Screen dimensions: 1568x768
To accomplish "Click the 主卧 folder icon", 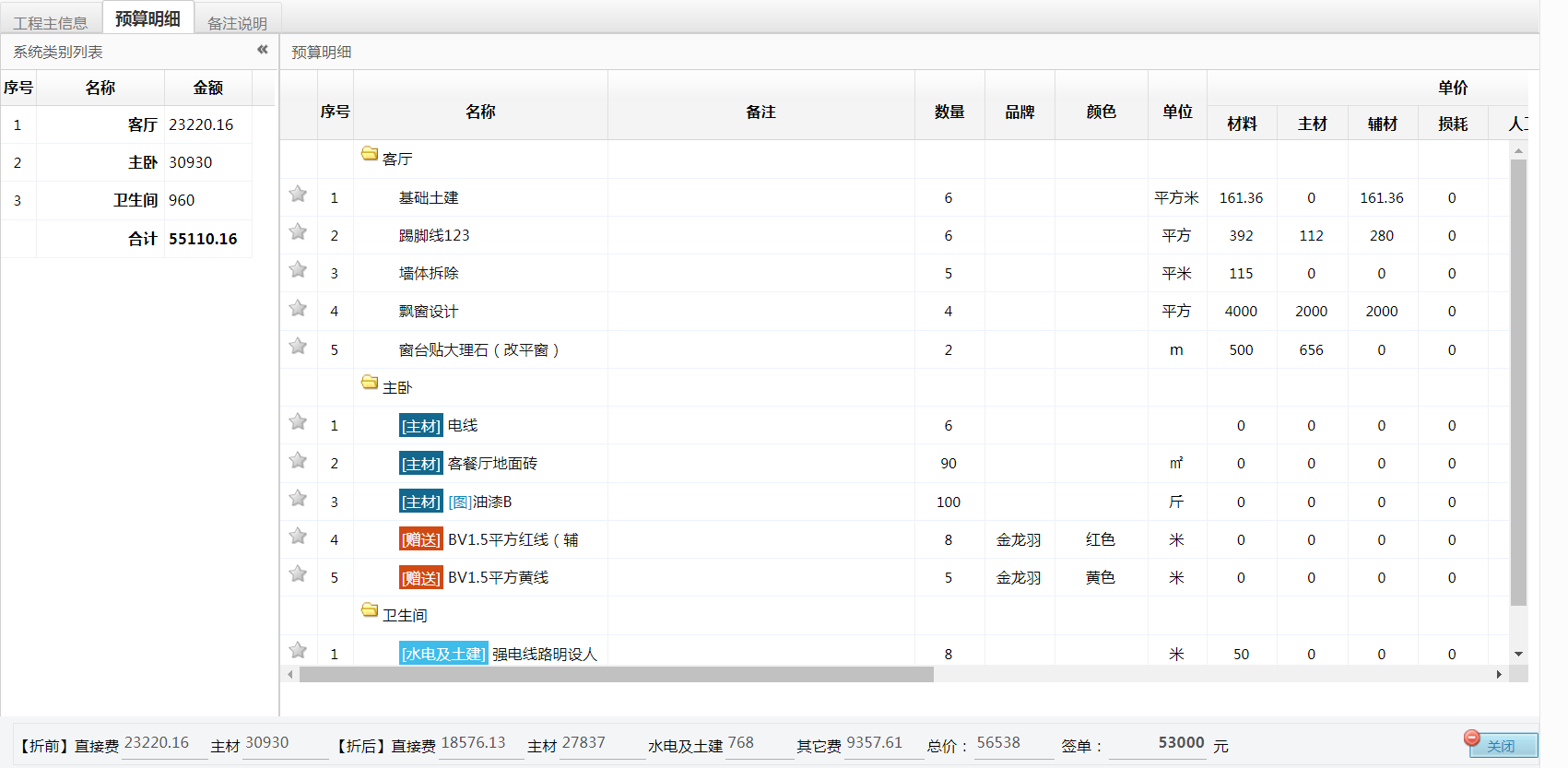I will click(x=370, y=383).
